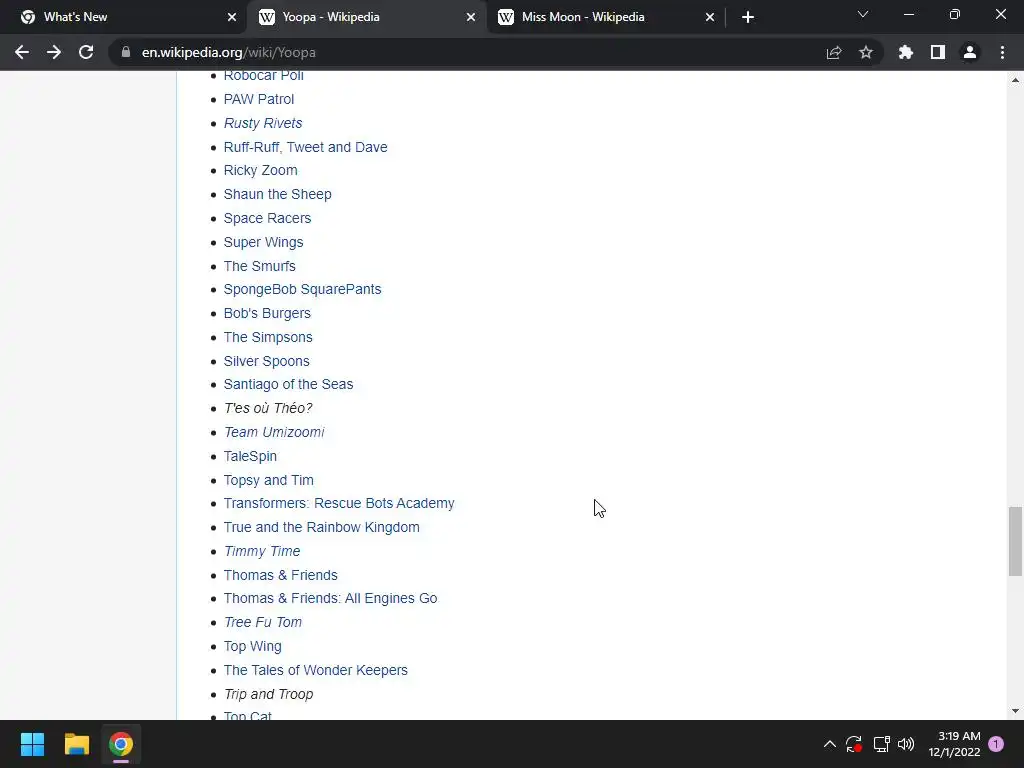Viewport: 1024px width, 768px height.
Task: Open a new browser tab
Action: [x=748, y=17]
